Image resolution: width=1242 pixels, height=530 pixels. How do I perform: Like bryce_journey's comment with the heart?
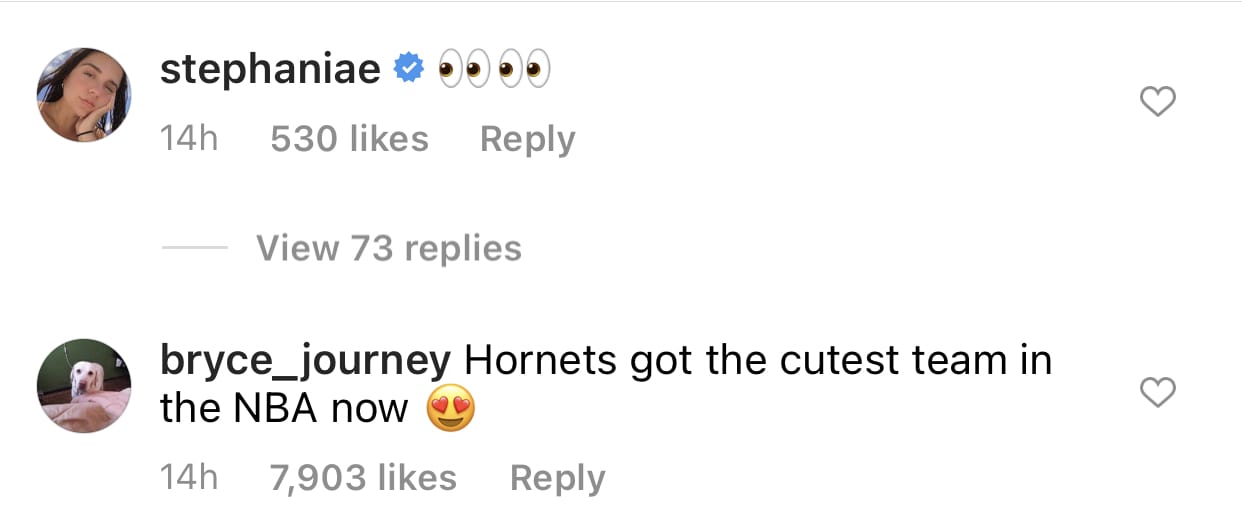point(1158,394)
